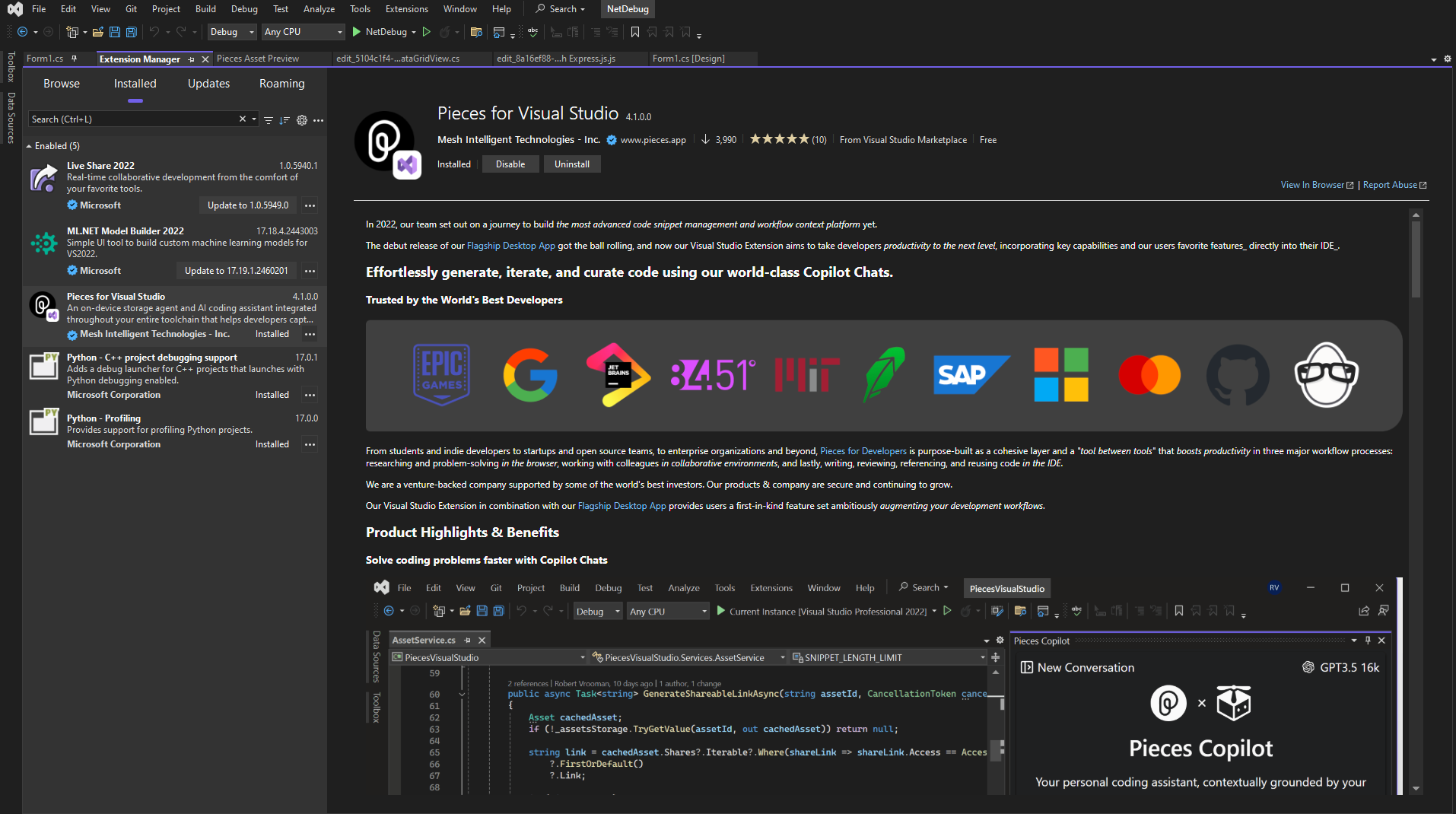The height and width of the screenshot is (814, 1456).
Task: Click the tab area settings gear icon
Action: coord(1448,59)
